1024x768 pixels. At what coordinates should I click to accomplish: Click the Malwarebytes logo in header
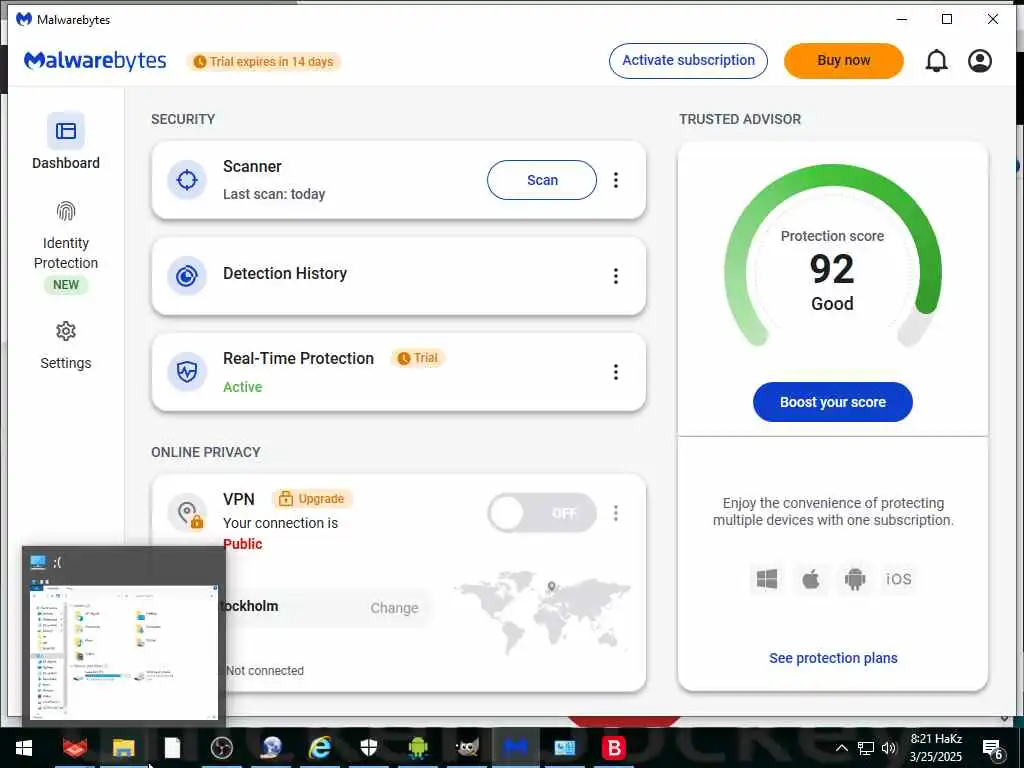95,61
